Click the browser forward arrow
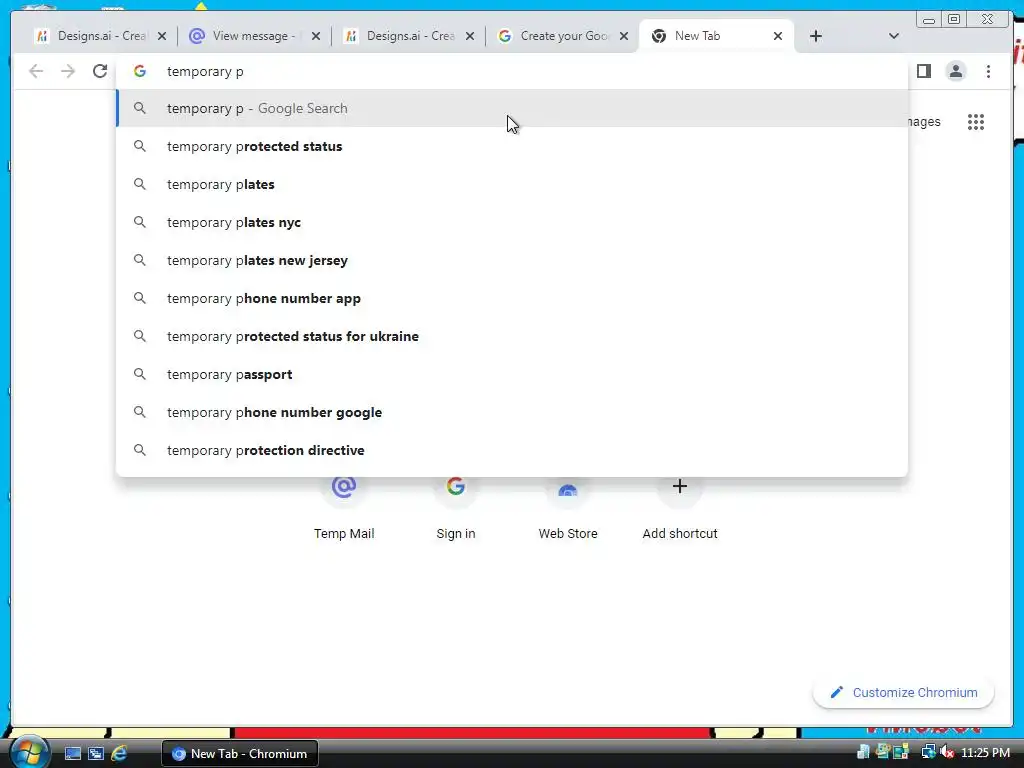Image resolution: width=1024 pixels, height=768 pixels. tap(68, 71)
